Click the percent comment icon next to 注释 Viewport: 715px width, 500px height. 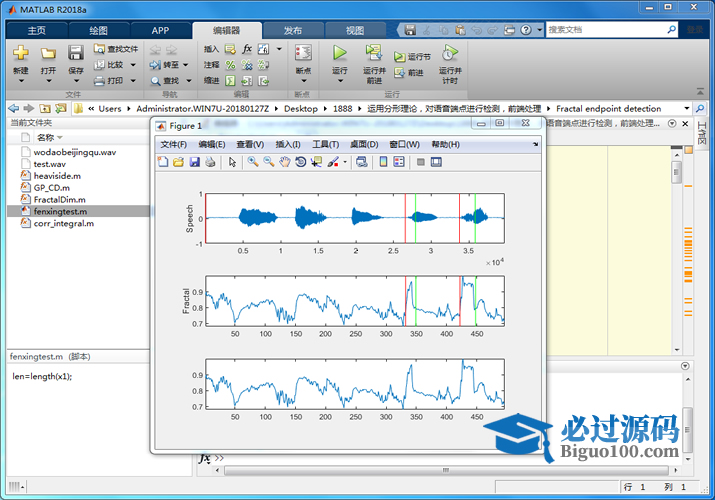(x=230, y=65)
